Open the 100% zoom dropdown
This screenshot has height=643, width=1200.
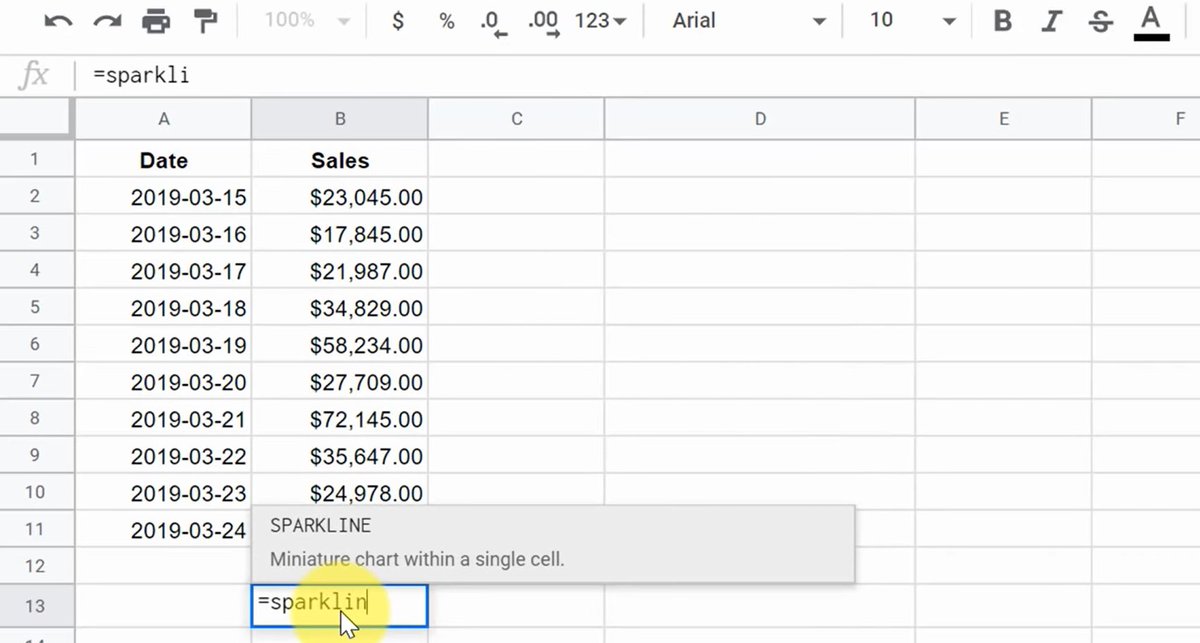(x=307, y=21)
